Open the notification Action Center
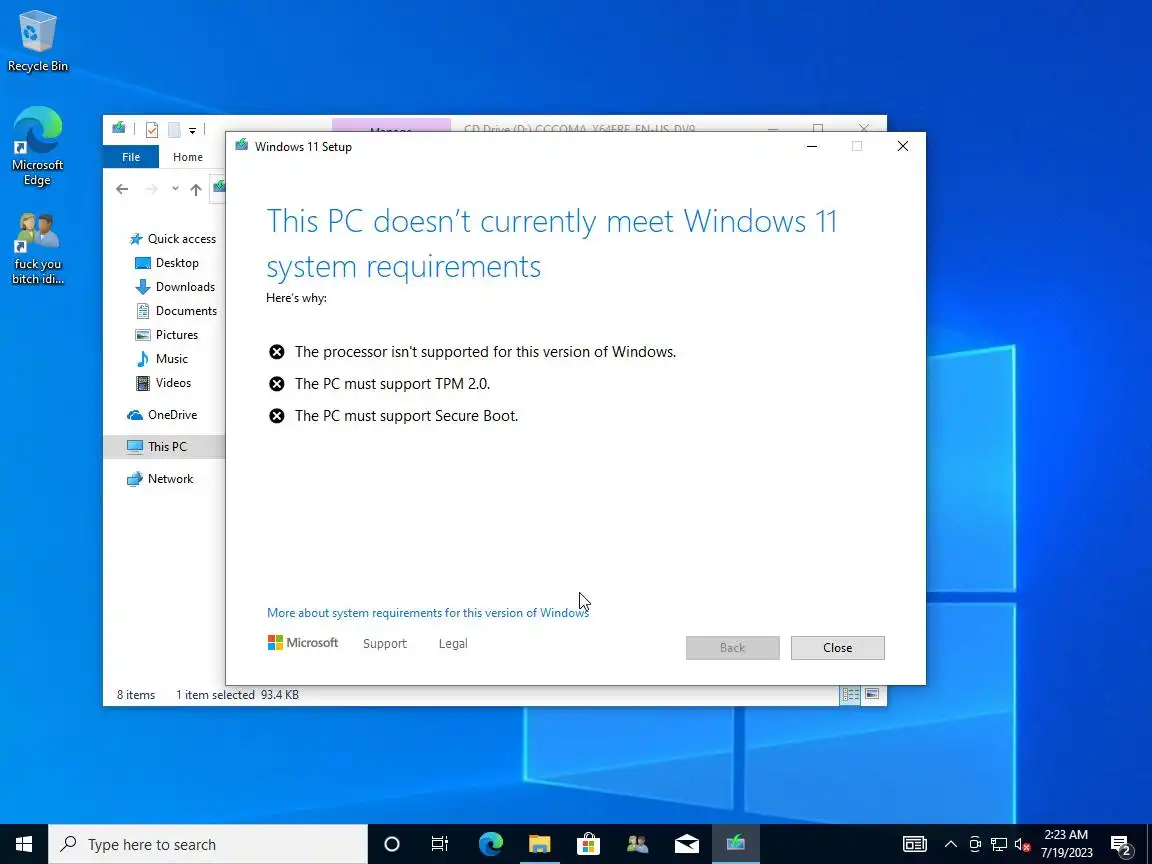Screen dimensions: 1152x864 click(1122, 844)
